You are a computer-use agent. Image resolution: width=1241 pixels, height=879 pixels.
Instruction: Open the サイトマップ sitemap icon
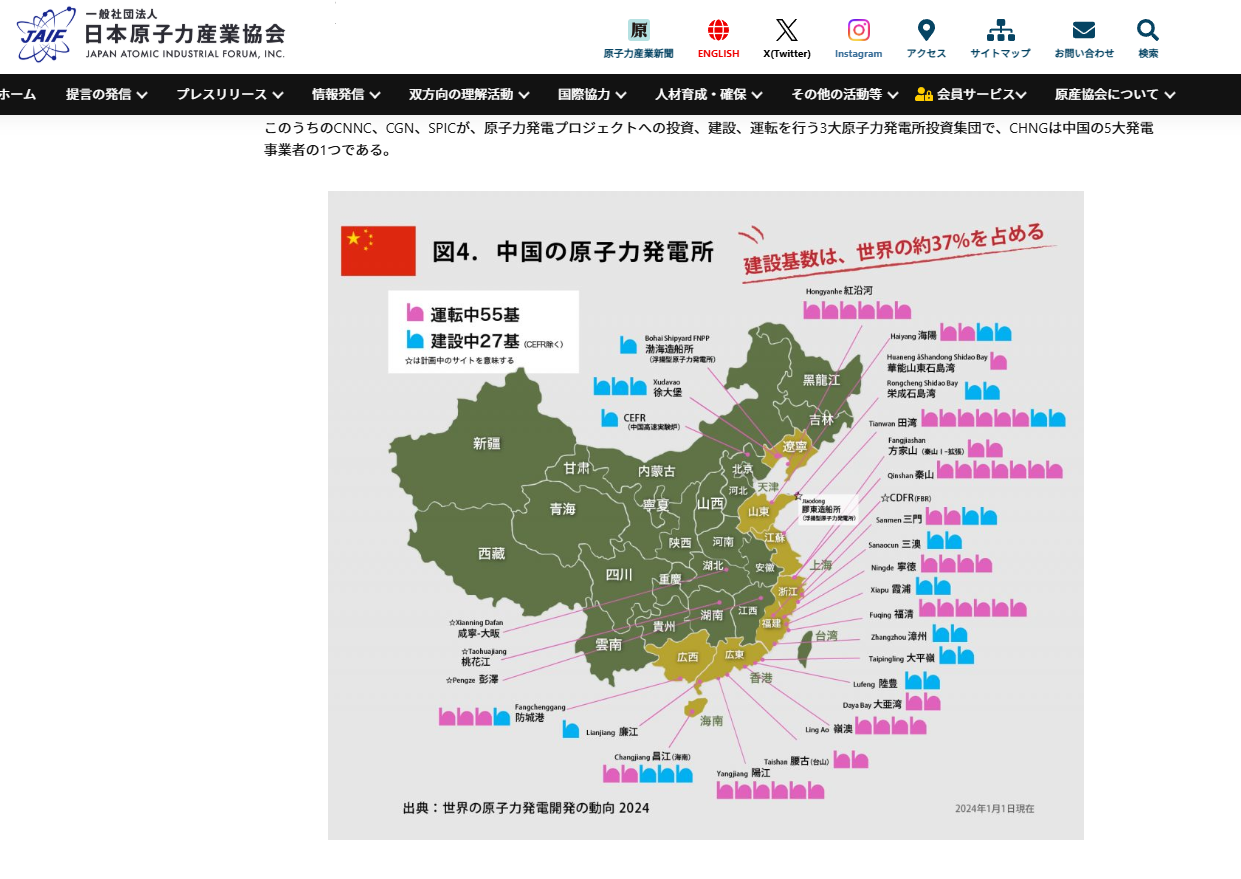[1000, 31]
